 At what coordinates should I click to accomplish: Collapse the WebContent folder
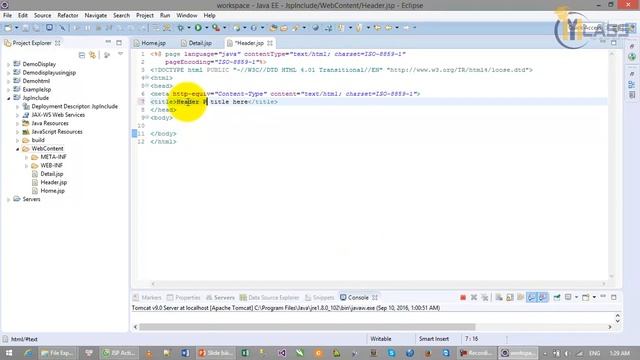point(18,149)
